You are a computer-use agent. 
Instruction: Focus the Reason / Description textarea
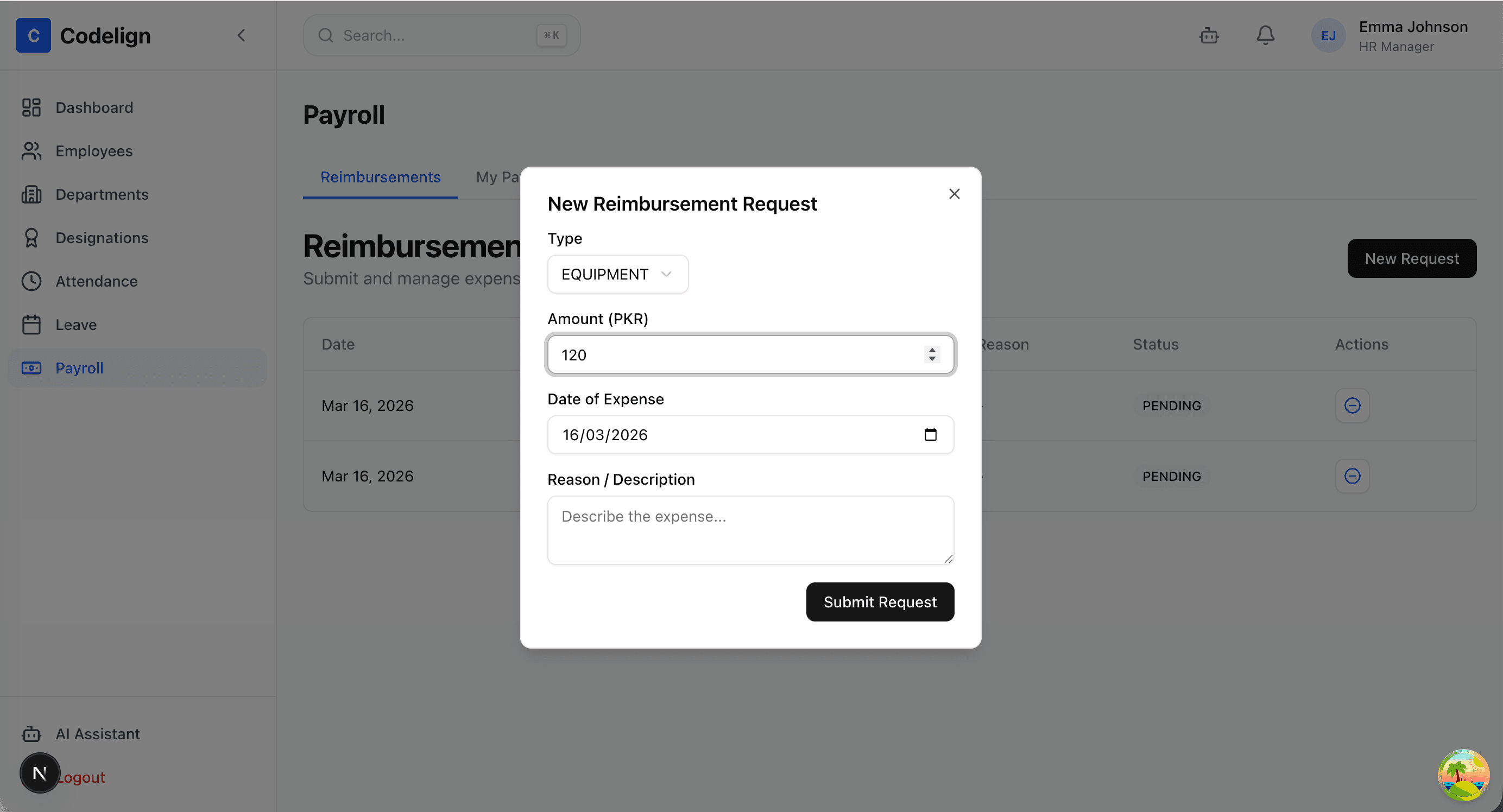coord(750,530)
